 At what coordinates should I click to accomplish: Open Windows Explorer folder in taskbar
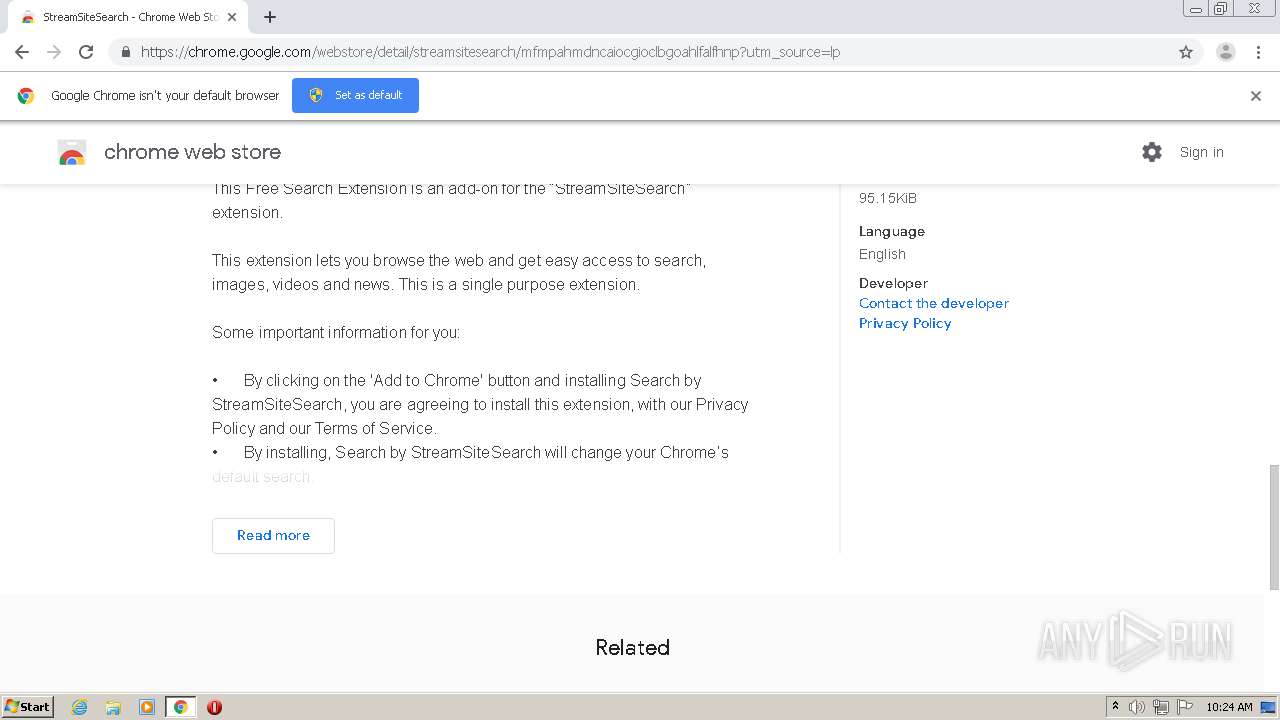113,707
